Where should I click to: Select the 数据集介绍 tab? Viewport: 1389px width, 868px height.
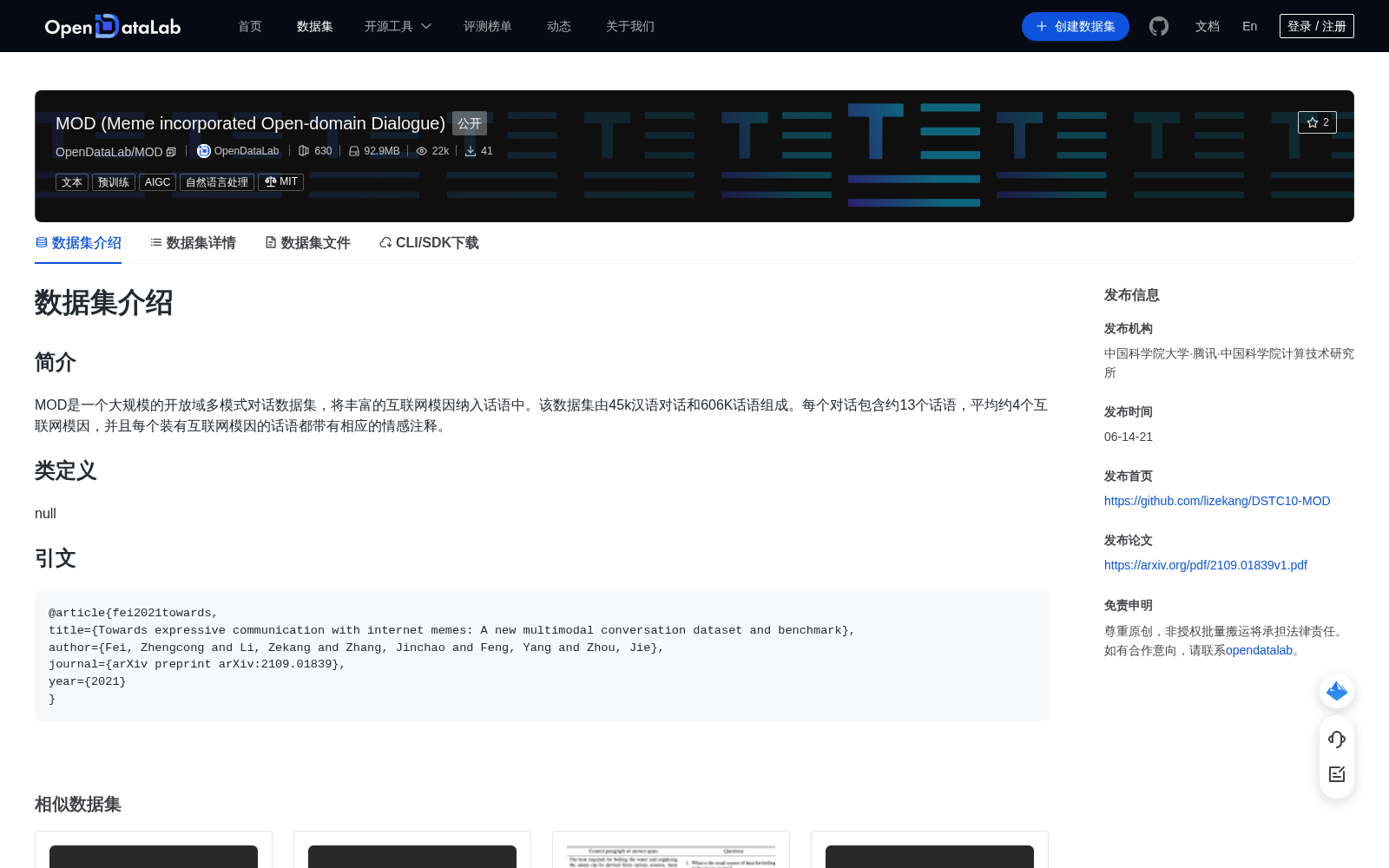pos(78,243)
